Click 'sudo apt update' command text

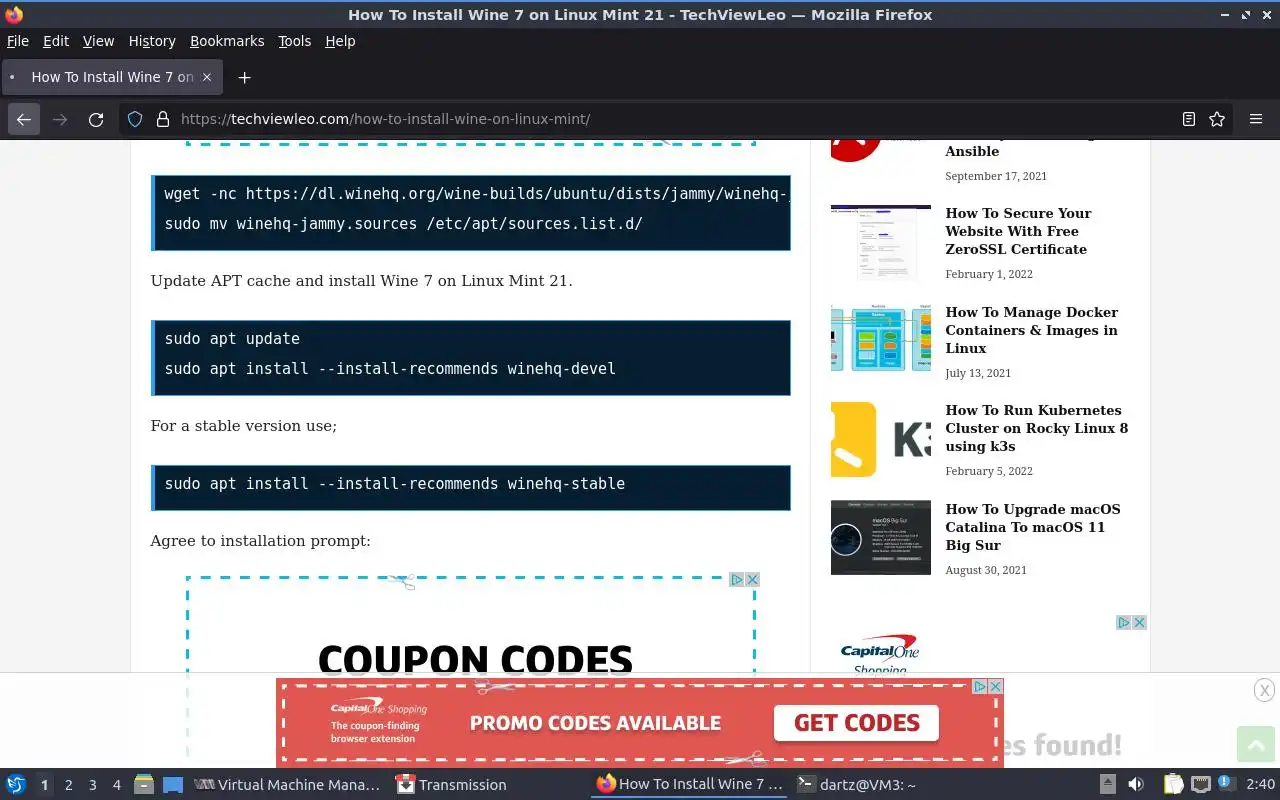click(x=232, y=339)
